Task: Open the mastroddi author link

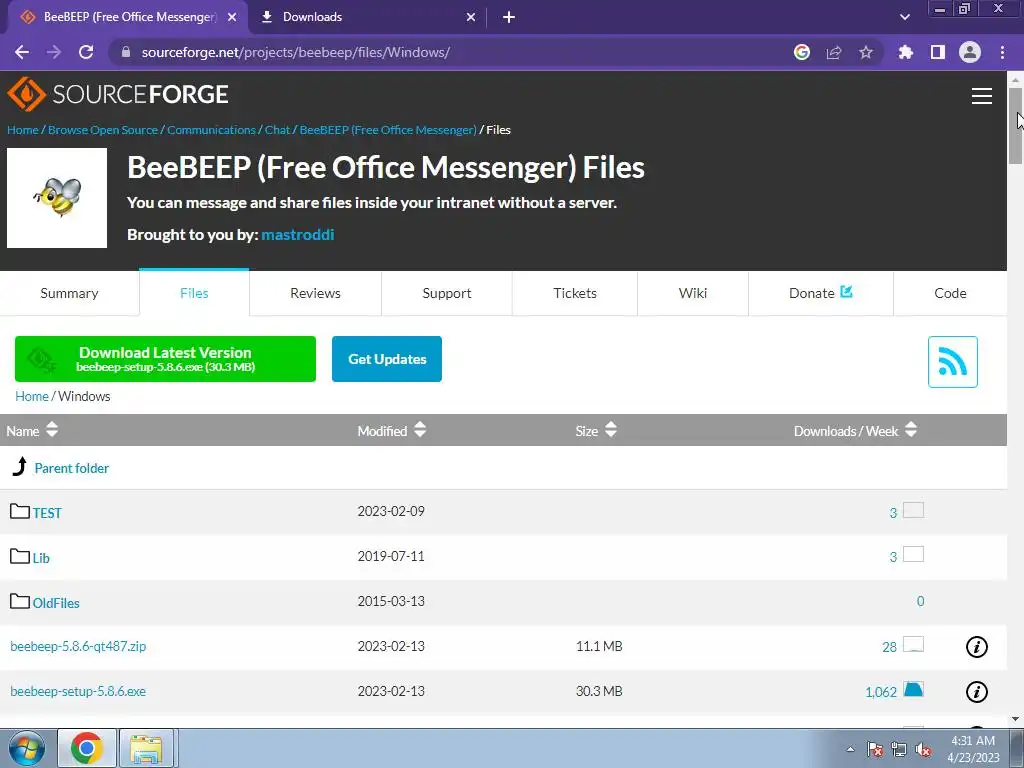Action: (x=298, y=234)
